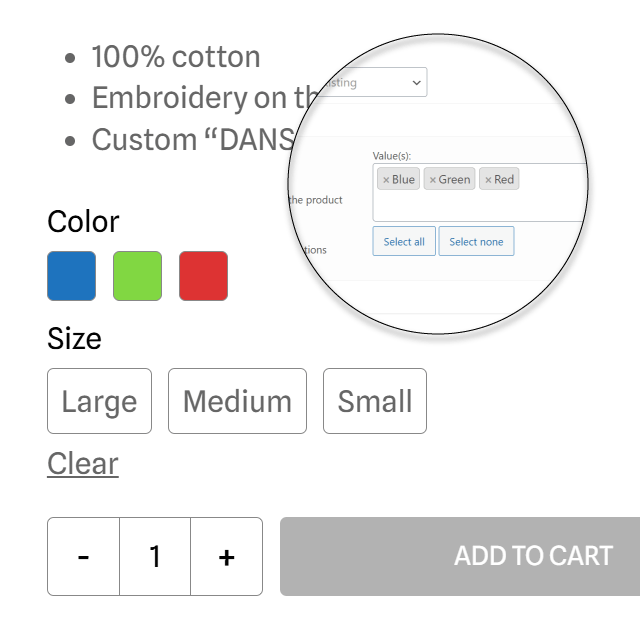The height and width of the screenshot is (640, 640).
Task: Choose the blue color swatch
Action: pyautogui.click(x=72, y=276)
